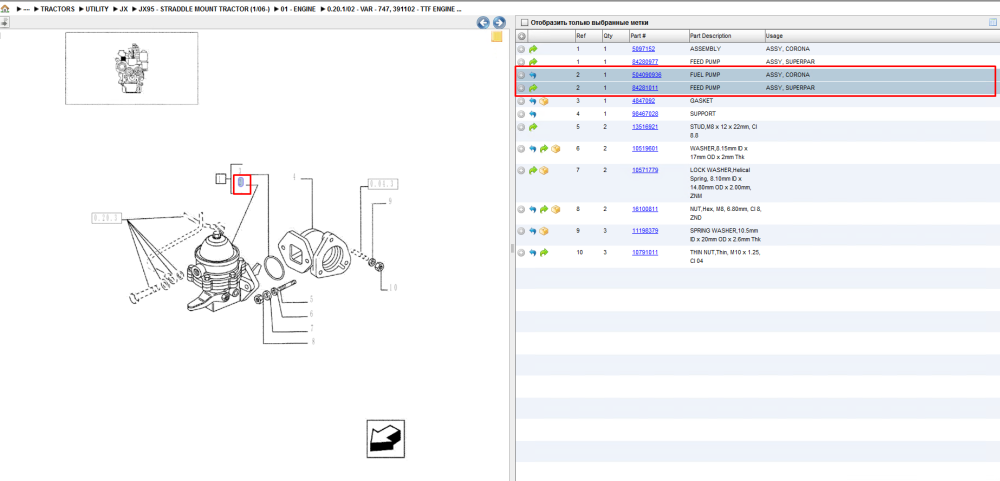Click the 0.20.3 reference box in diagram

pos(107,218)
